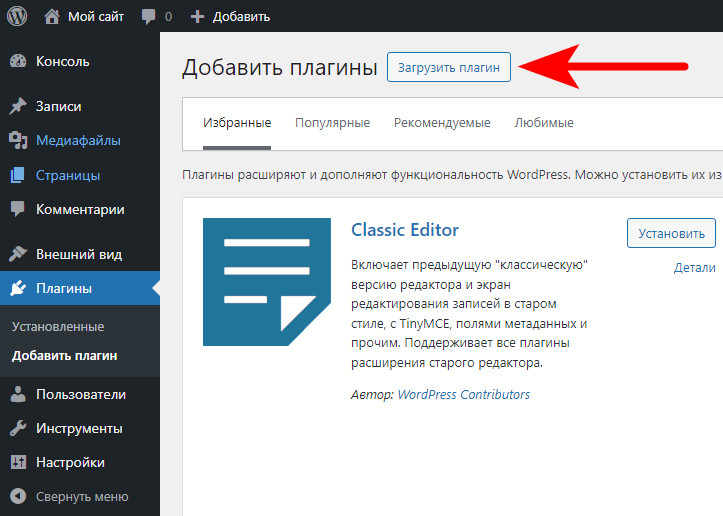Image resolution: width=723 pixels, height=516 pixels.
Task: Open the comments bubble icon in admin bar
Action: click(148, 17)
